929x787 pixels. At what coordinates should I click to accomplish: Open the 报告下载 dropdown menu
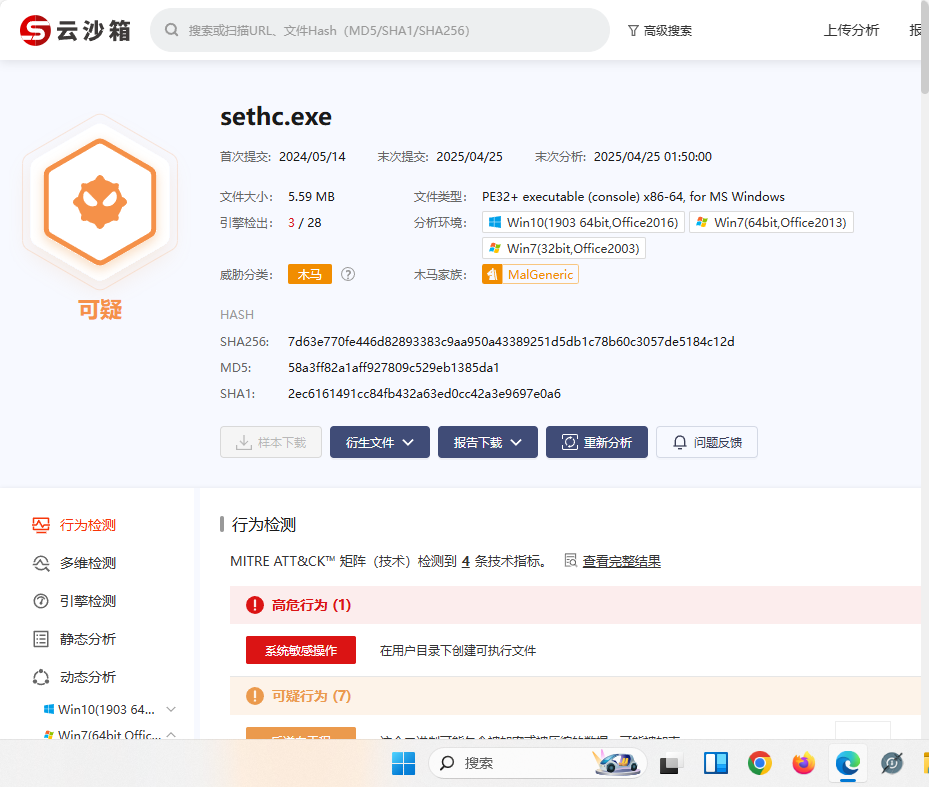[487, 442]
